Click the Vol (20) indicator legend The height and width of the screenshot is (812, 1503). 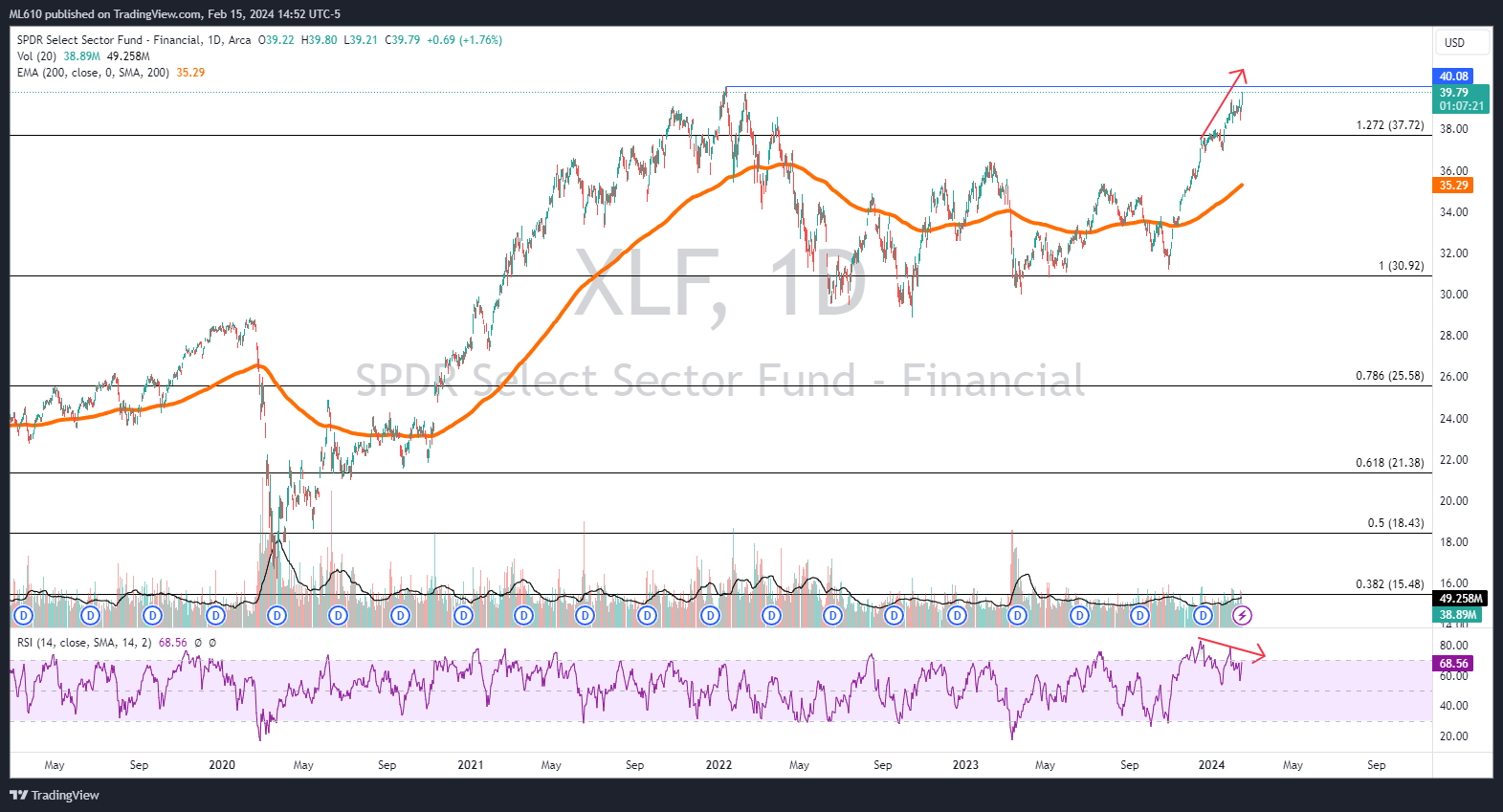[36, 56]
